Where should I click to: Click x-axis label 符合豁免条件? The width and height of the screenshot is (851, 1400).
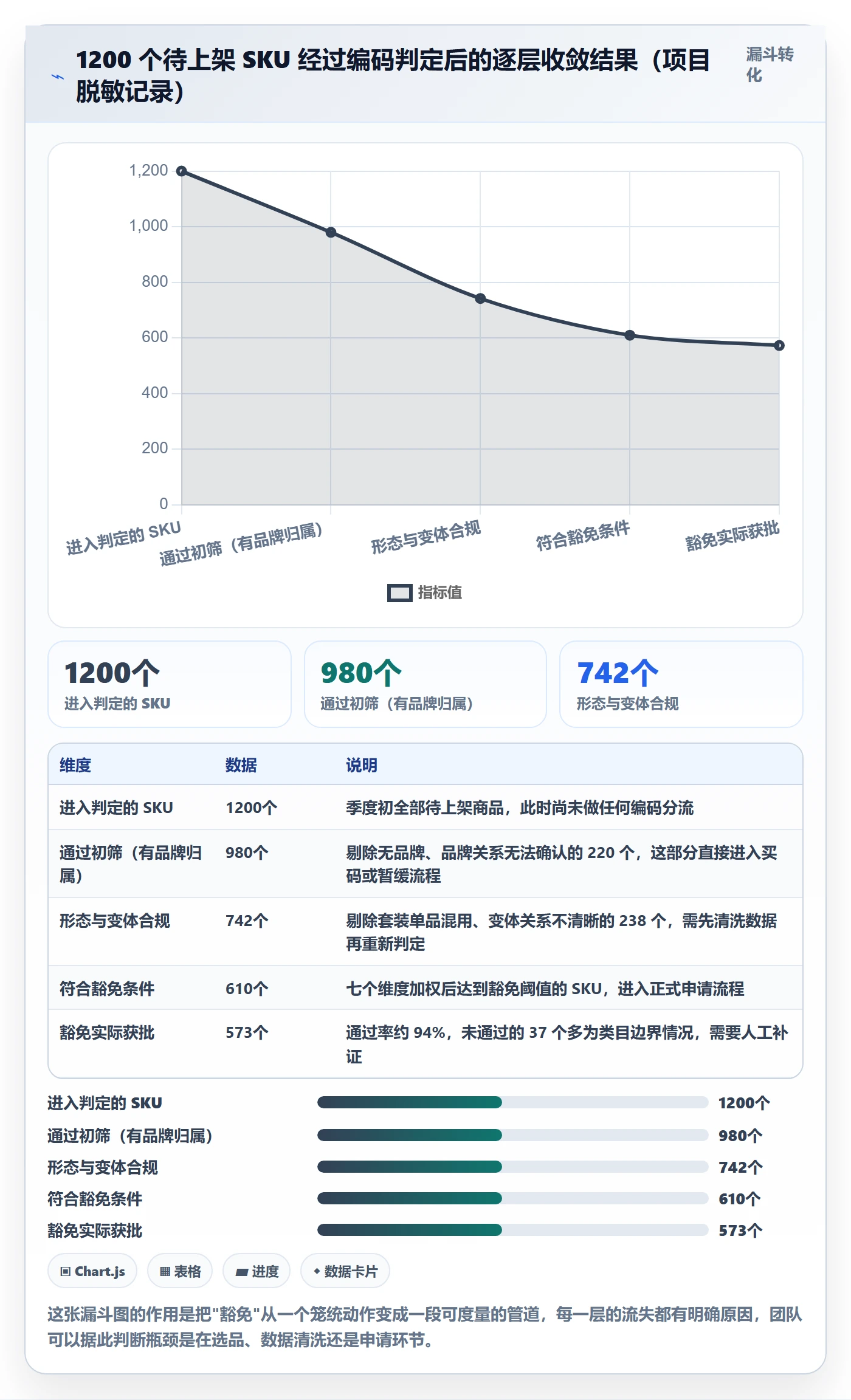point(582,536)
